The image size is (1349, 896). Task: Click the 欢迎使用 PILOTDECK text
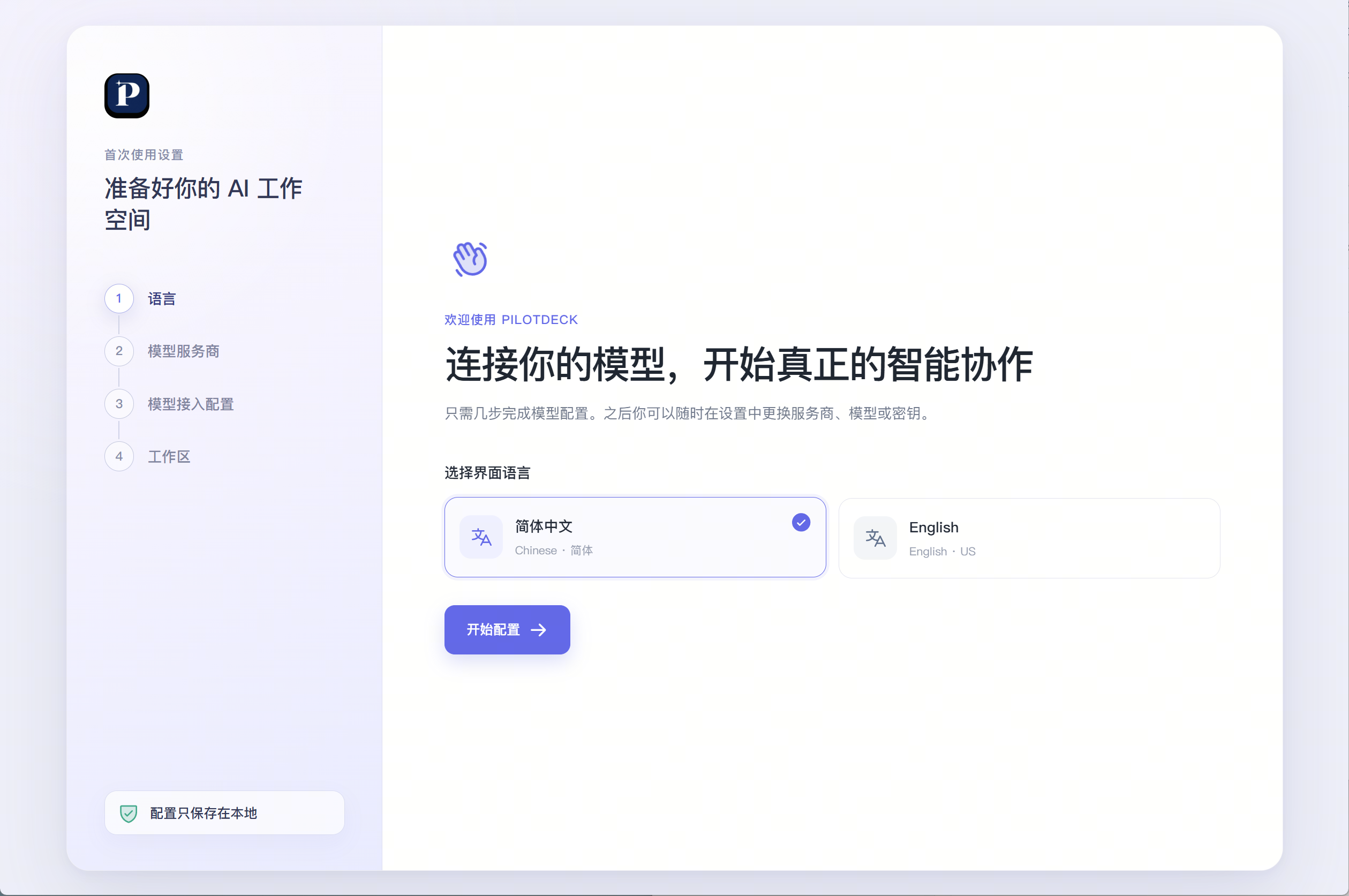click(x=511, y=320)
